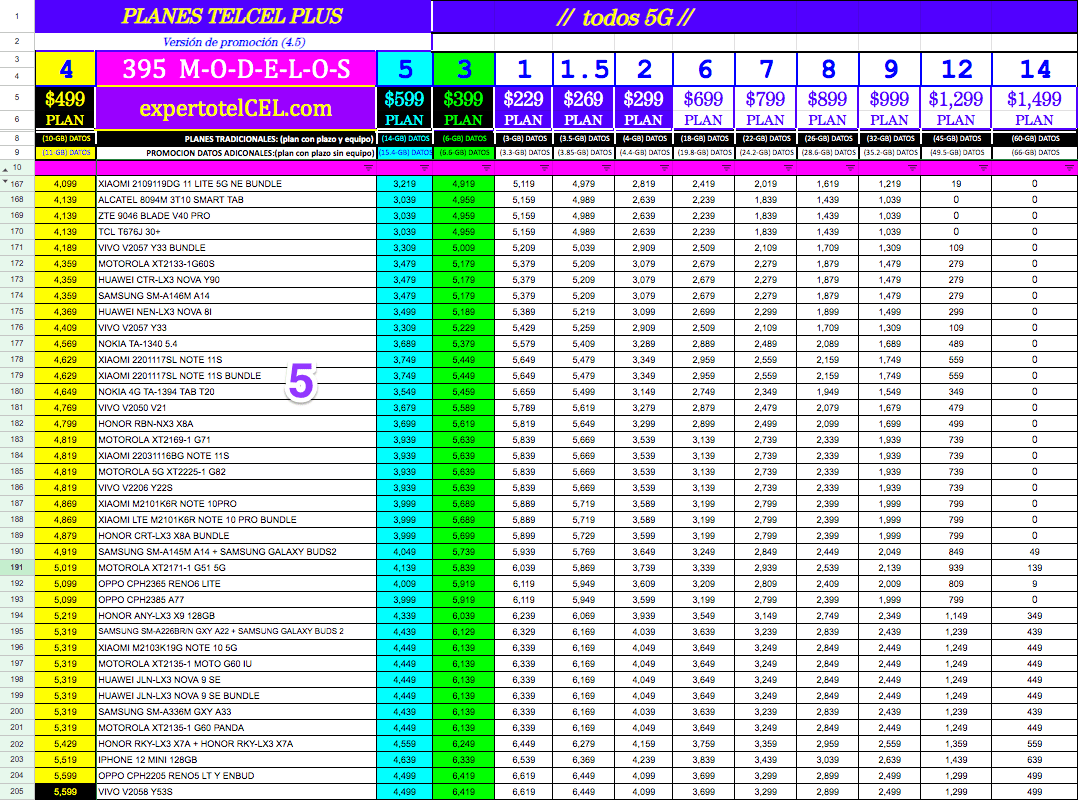Select row 205 by its row header
Viewport: 1078px width, 800px height.
17,792
